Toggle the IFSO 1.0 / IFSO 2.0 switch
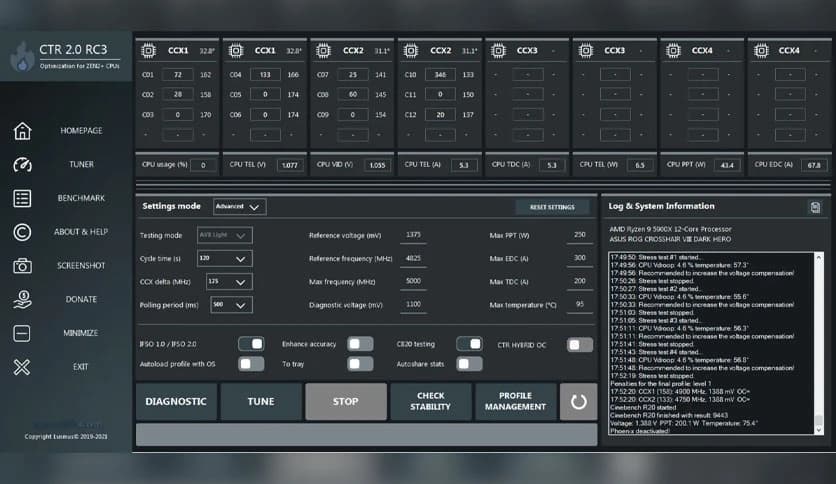This screenshot has width=836, height=484. tap(251, 344)
